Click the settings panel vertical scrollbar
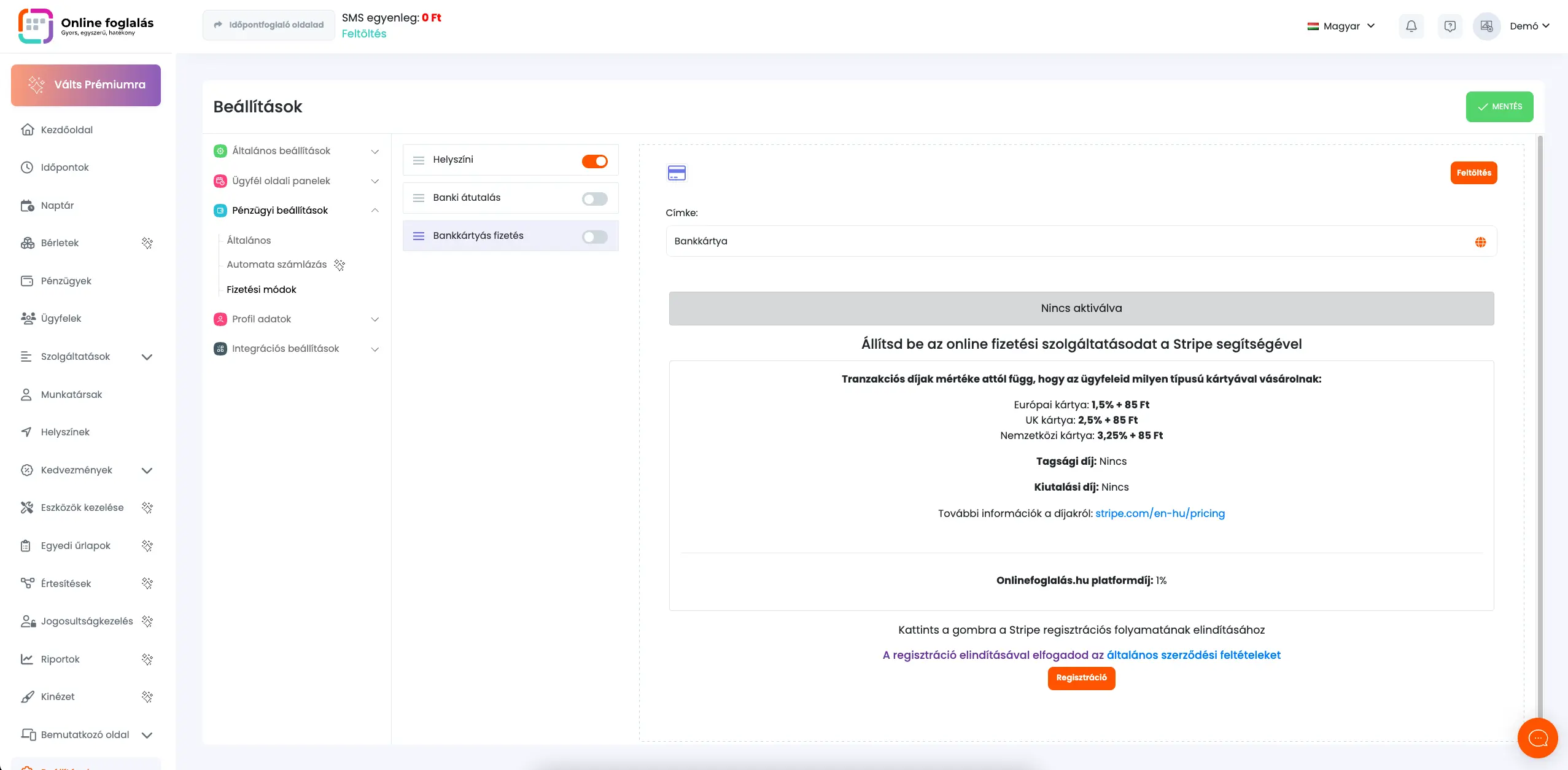 (1540, 430)
